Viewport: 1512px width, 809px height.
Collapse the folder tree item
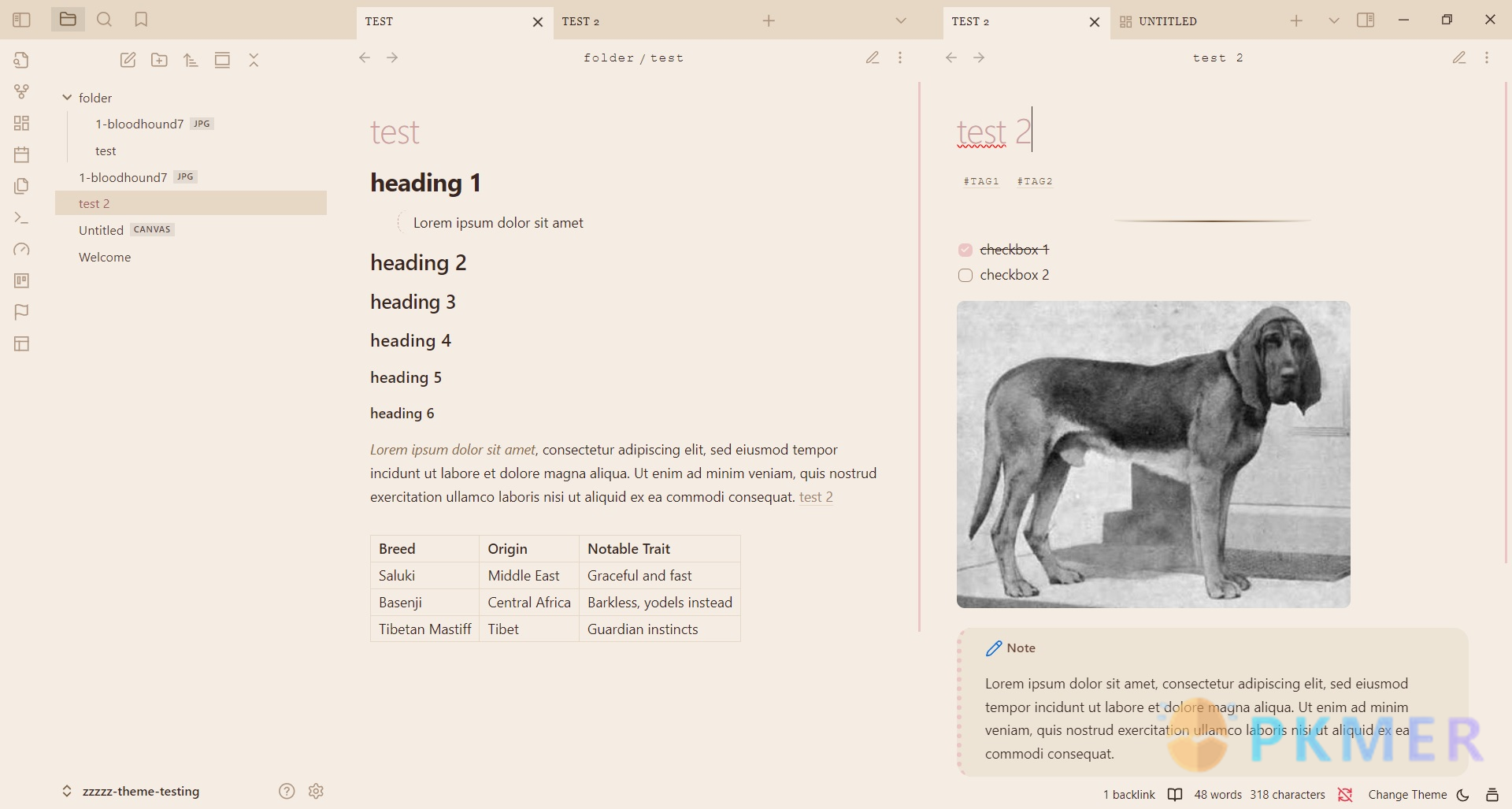click(x=67, y=98)
